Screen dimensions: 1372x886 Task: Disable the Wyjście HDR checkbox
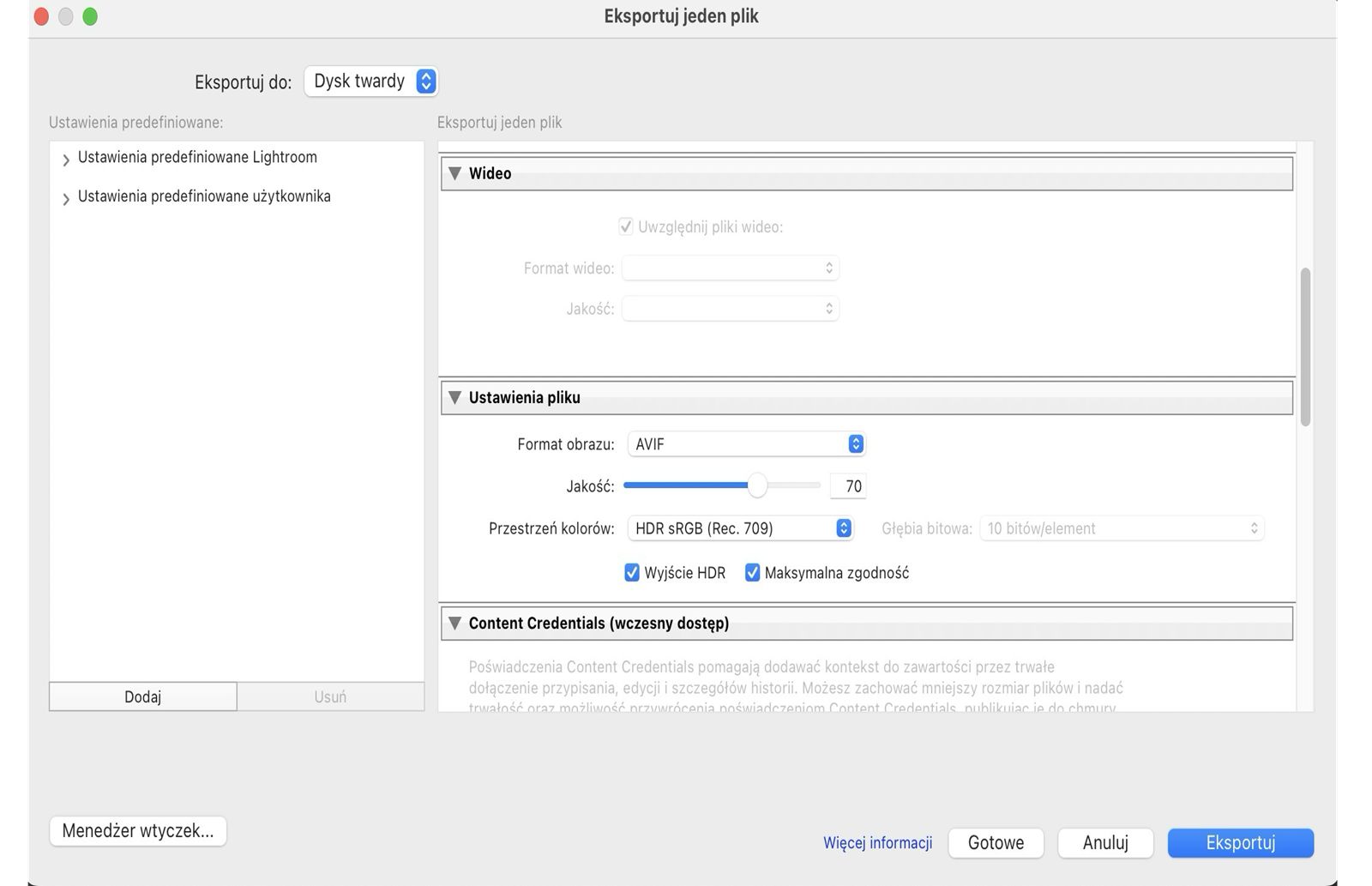(632, 573)
